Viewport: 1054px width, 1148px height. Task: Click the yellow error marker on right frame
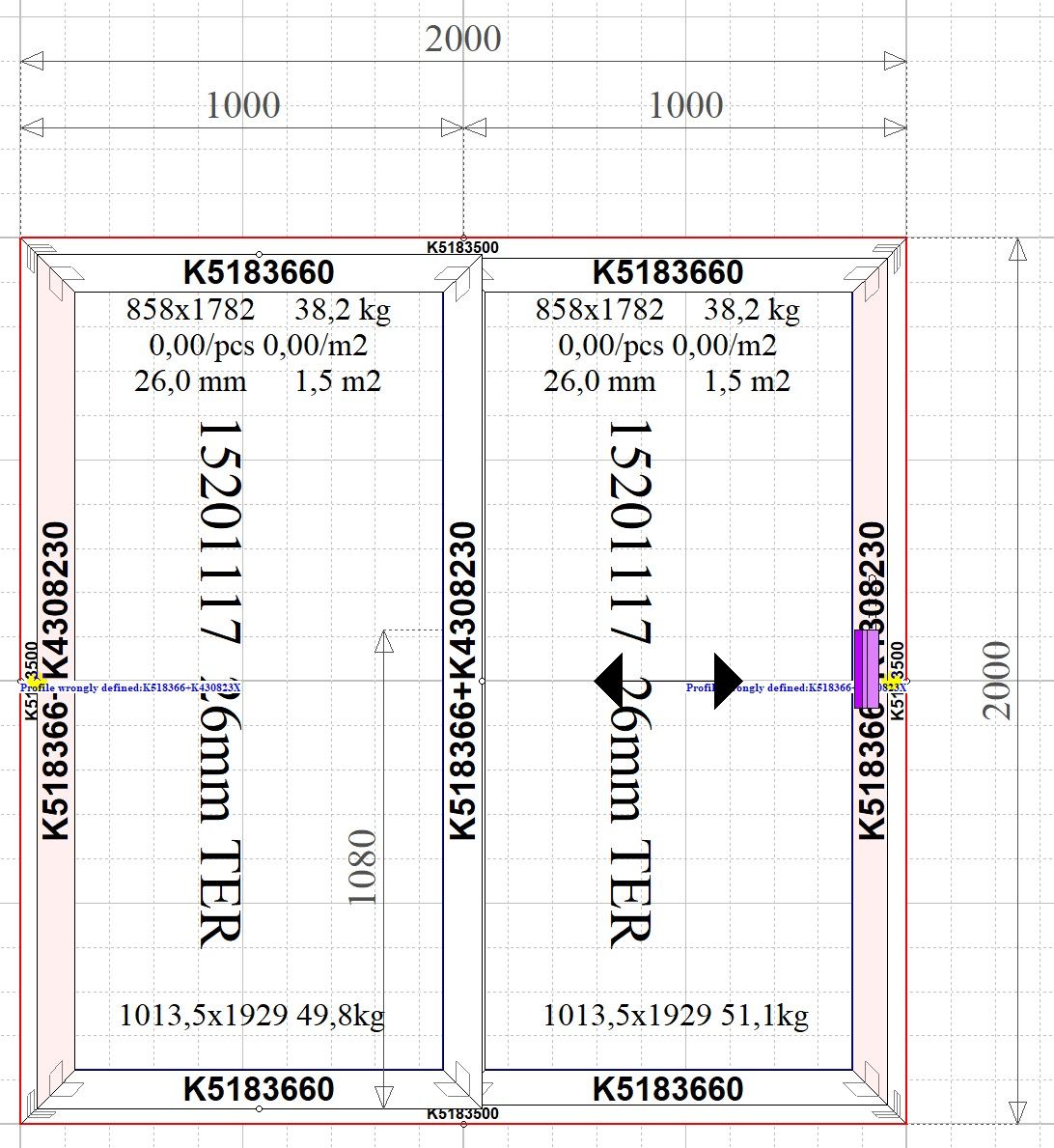point(892,683)
